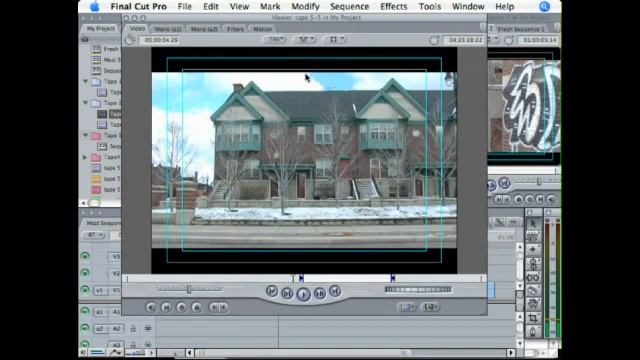Collapse pink Tape bin in Browser
Screen dimensions: 640x360
[x=86, y=136]
